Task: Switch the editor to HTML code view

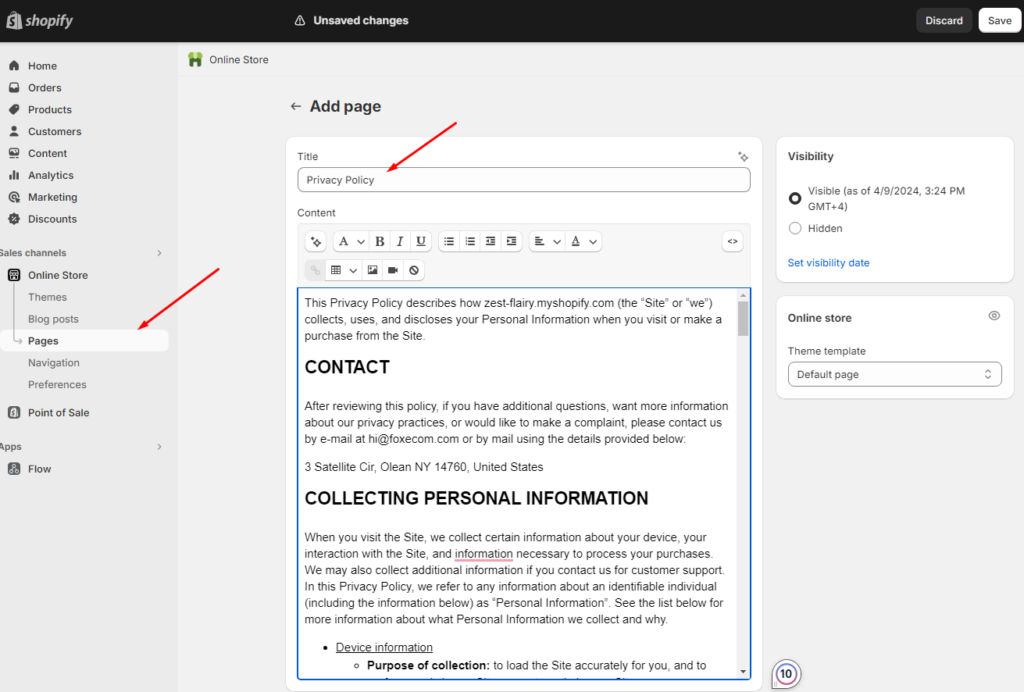Action: [732, 241]
